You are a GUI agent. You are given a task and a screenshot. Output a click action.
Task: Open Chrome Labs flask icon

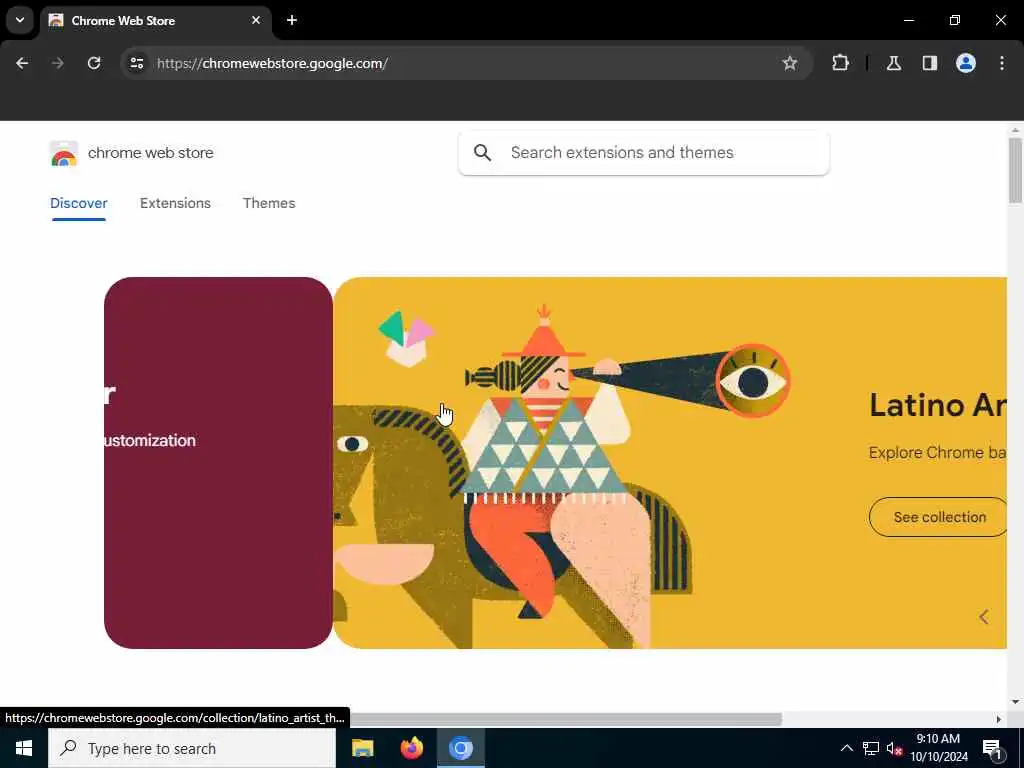click(x=894, y=63)
